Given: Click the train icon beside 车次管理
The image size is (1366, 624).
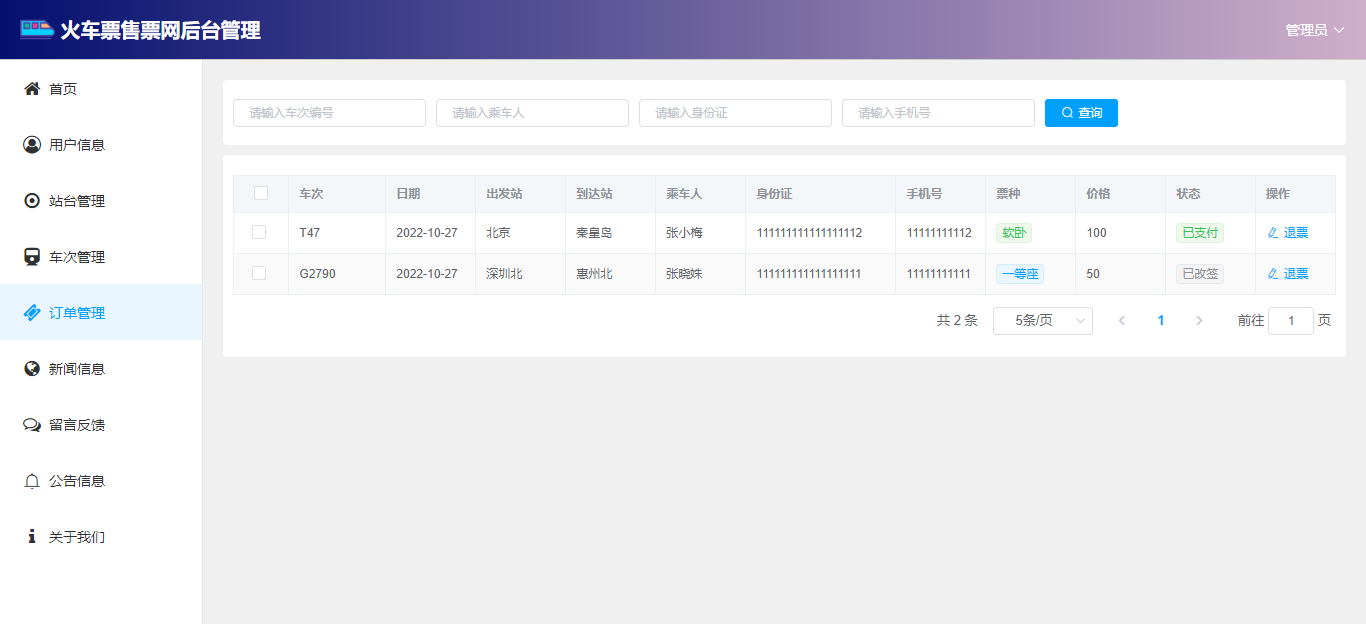Looking at the screenshot, I should point(32,257).
